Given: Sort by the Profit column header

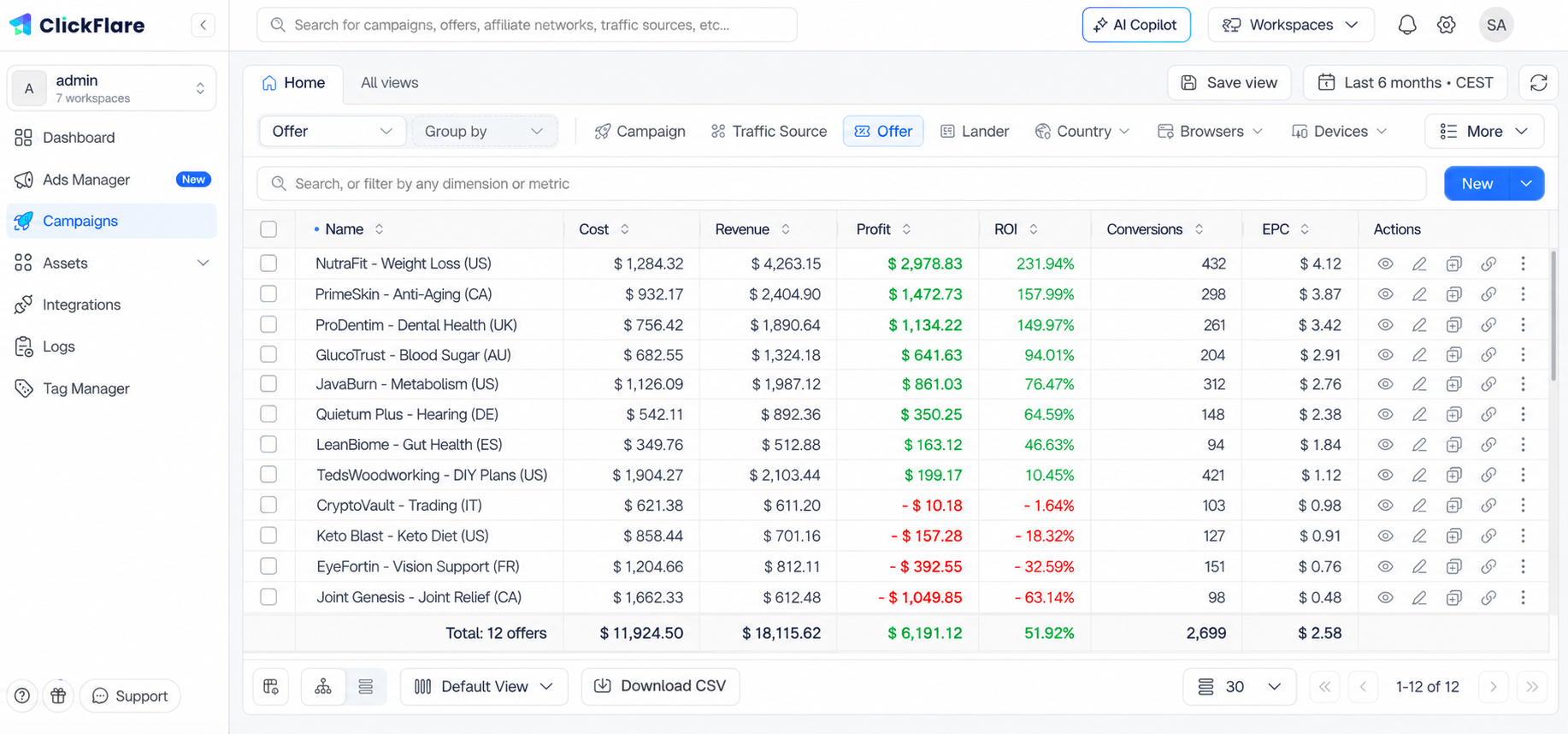Looking at the screenshot, I should (x=883, y=229).
